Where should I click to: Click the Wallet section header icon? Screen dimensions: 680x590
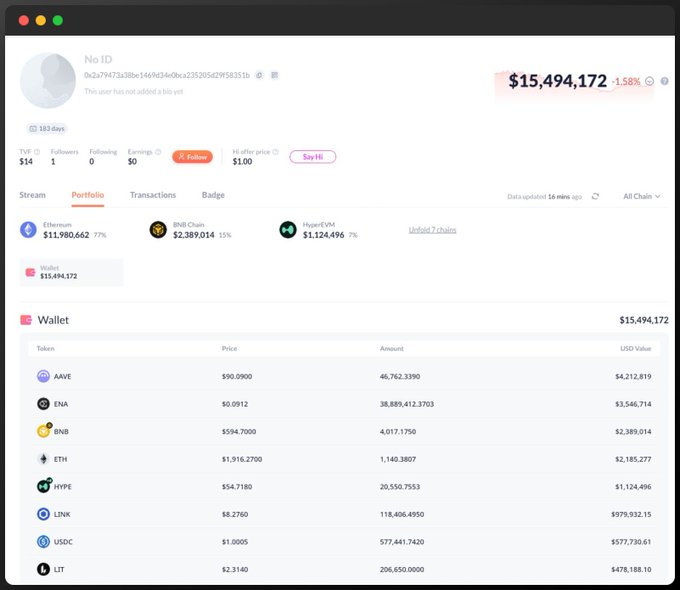[26, 320]
